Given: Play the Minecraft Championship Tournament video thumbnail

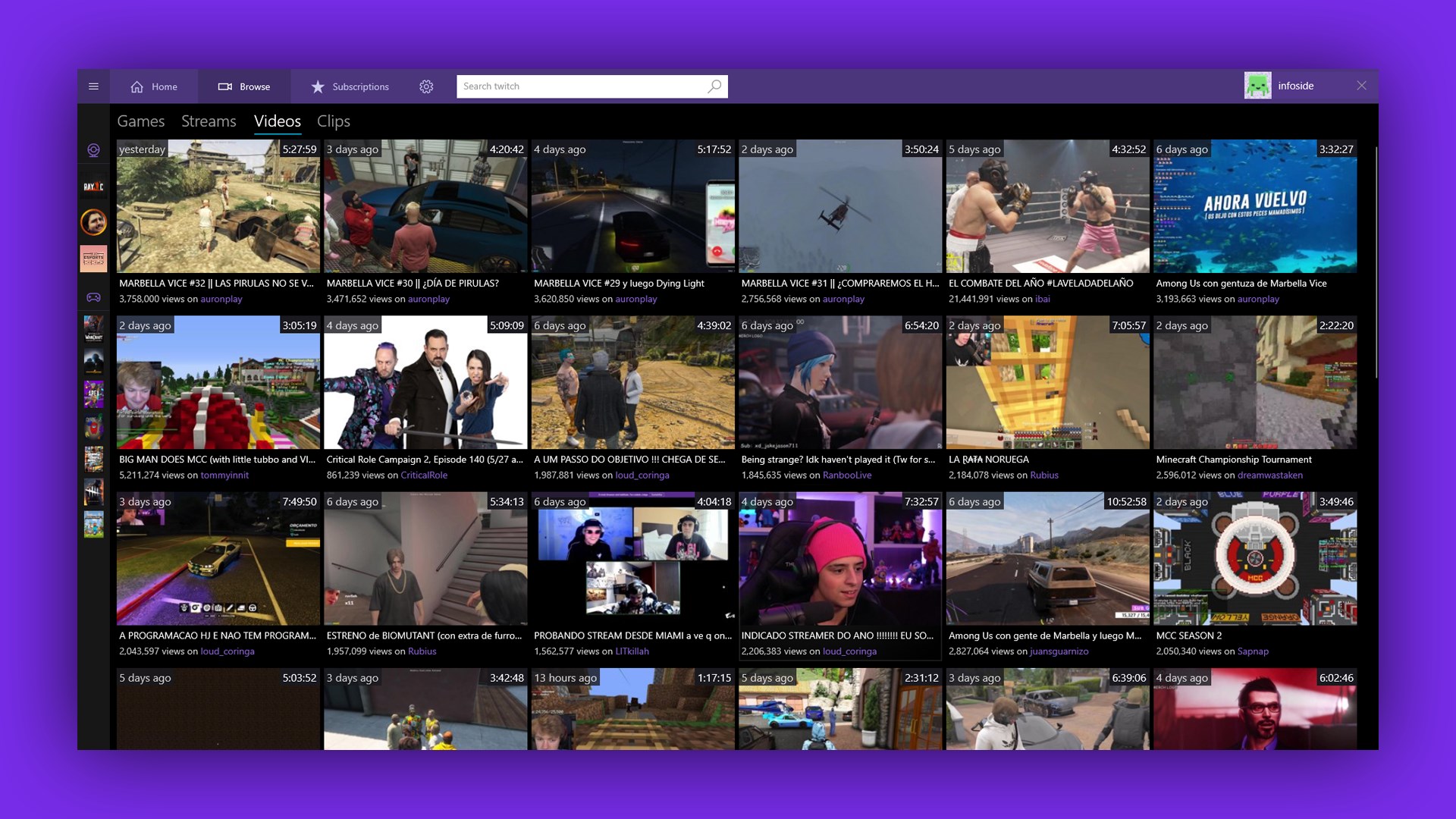Looking at the screenshot, I should [1255, 383].
